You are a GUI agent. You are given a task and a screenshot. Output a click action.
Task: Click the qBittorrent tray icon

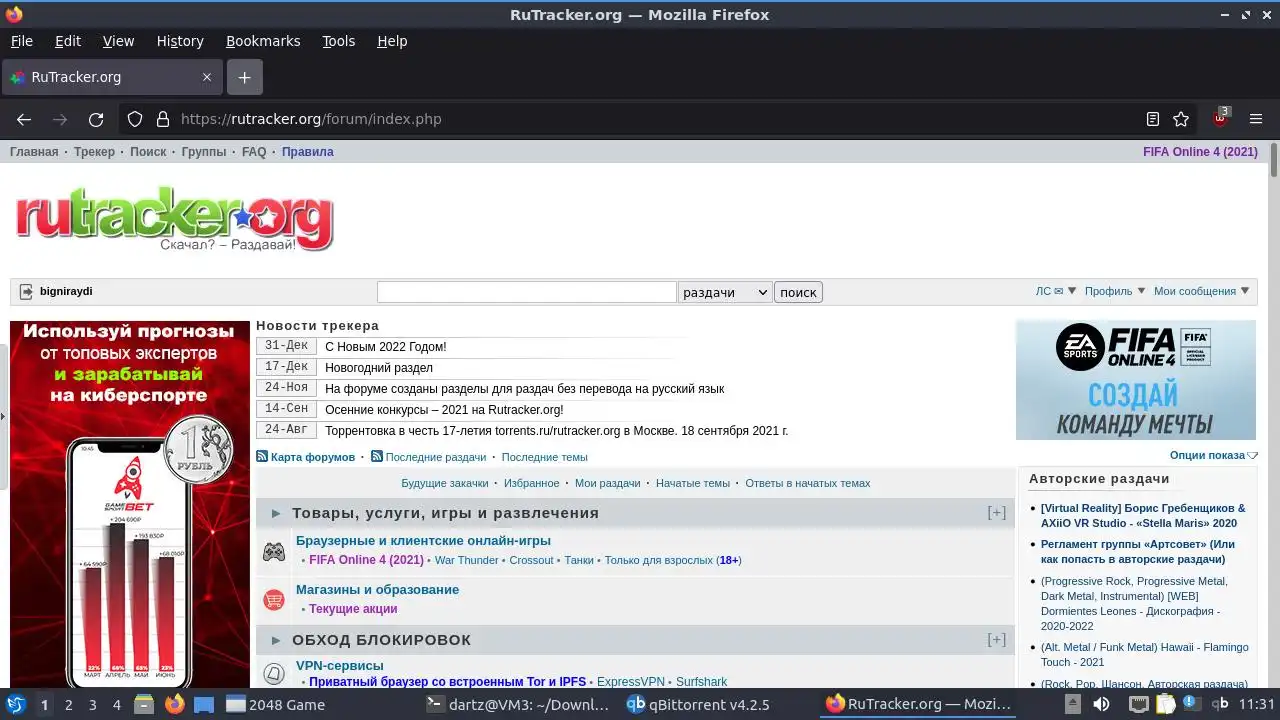pyautogui.click(x=1220, y=704)
